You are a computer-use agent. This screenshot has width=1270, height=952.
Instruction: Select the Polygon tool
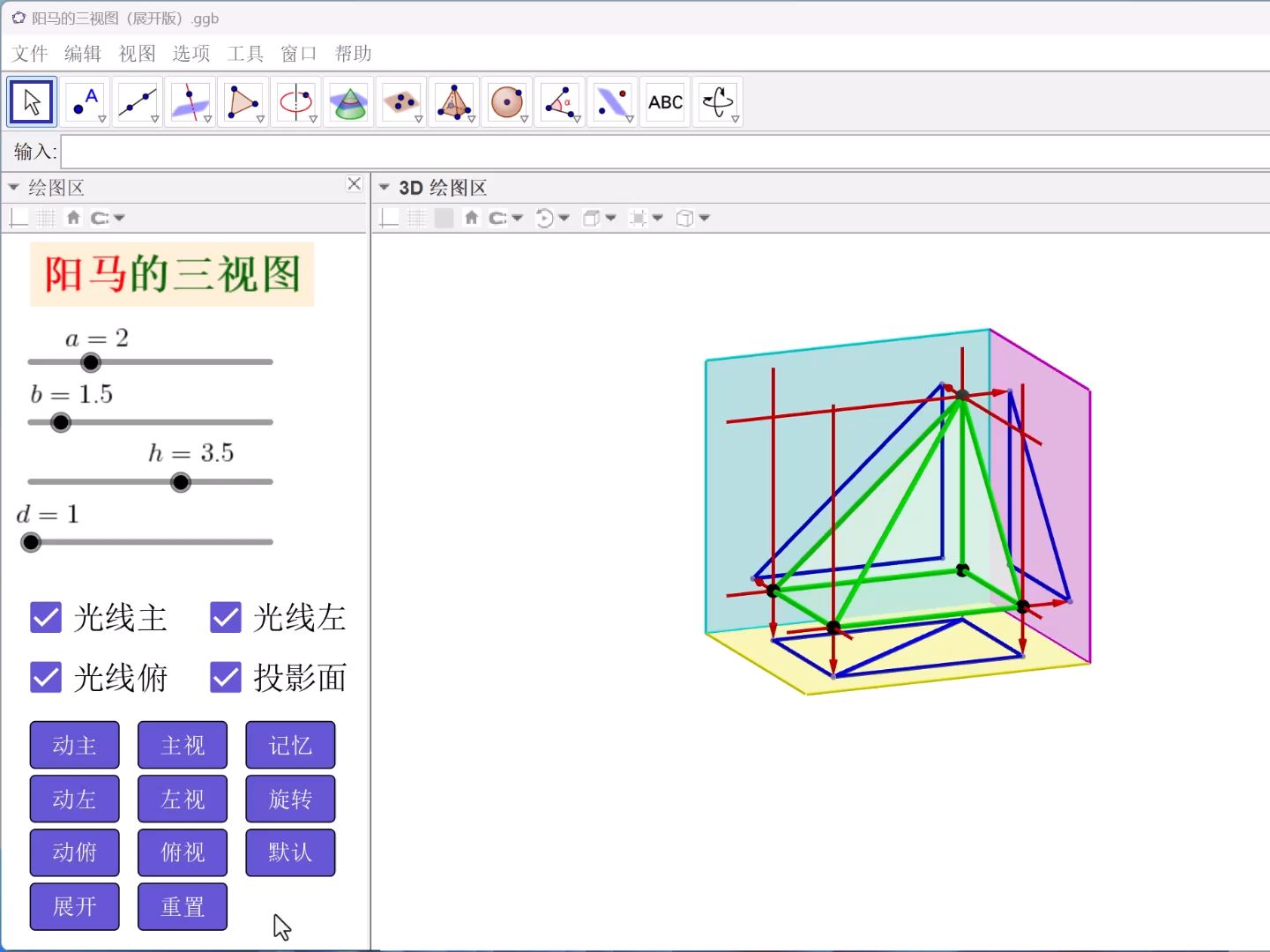pos(243,102)
